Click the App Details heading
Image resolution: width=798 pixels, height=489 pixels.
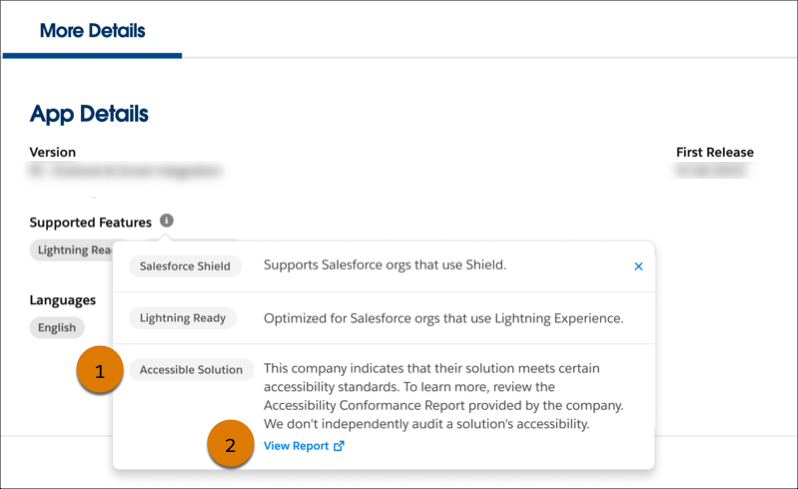[x=89, y=114]
